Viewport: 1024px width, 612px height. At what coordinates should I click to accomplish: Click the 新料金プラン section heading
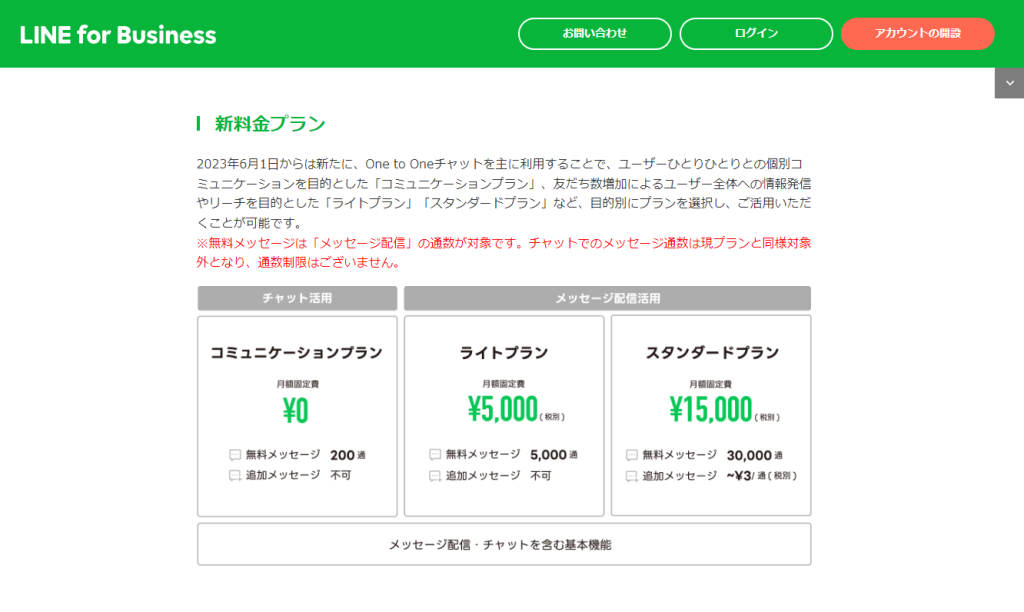(270, 123)
